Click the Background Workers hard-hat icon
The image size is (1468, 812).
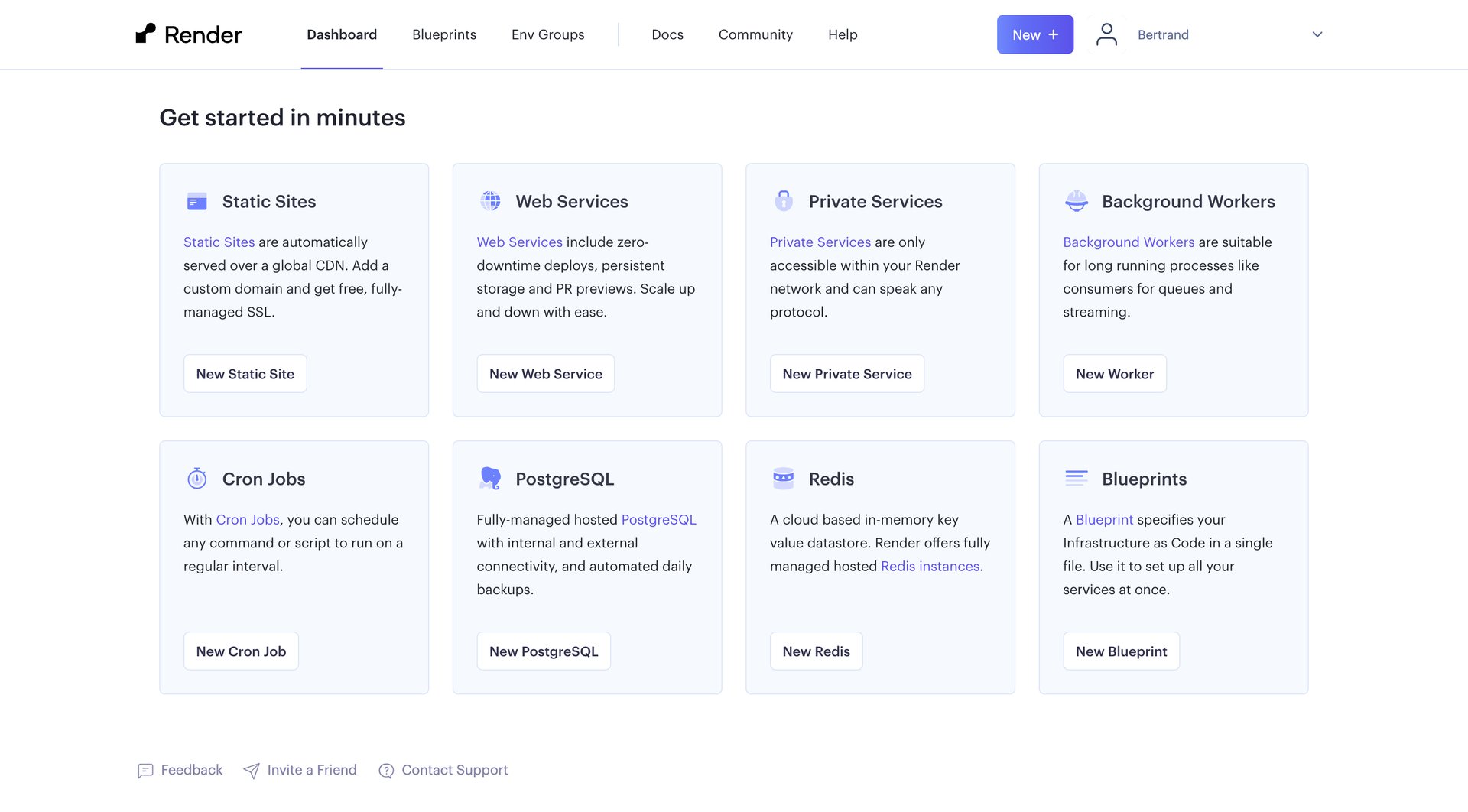tap(1077, 201)
